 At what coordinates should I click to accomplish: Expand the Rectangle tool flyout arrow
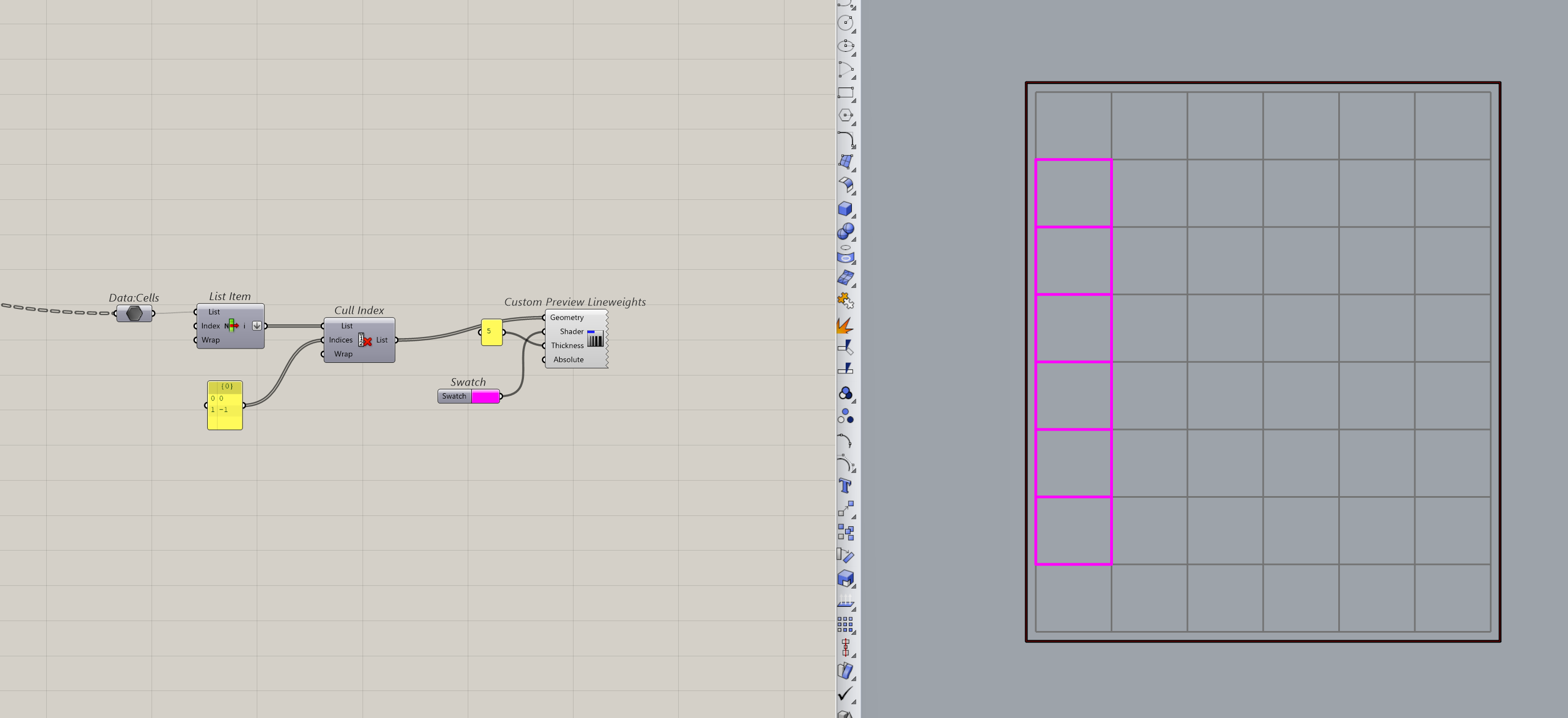[x=854, y=100]
